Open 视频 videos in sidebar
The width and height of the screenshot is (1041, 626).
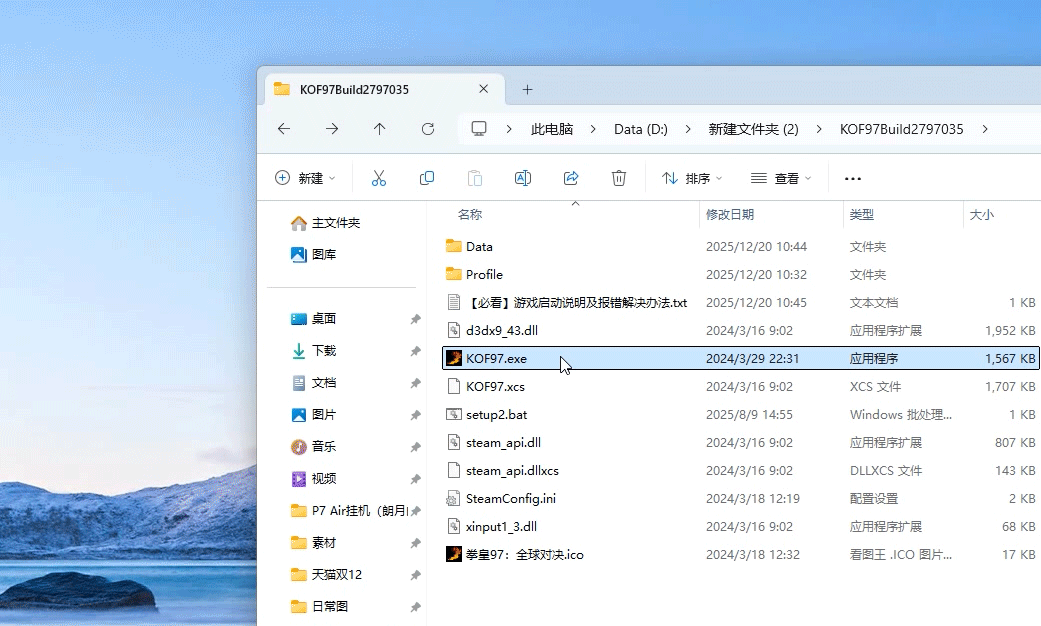[314, 479]
